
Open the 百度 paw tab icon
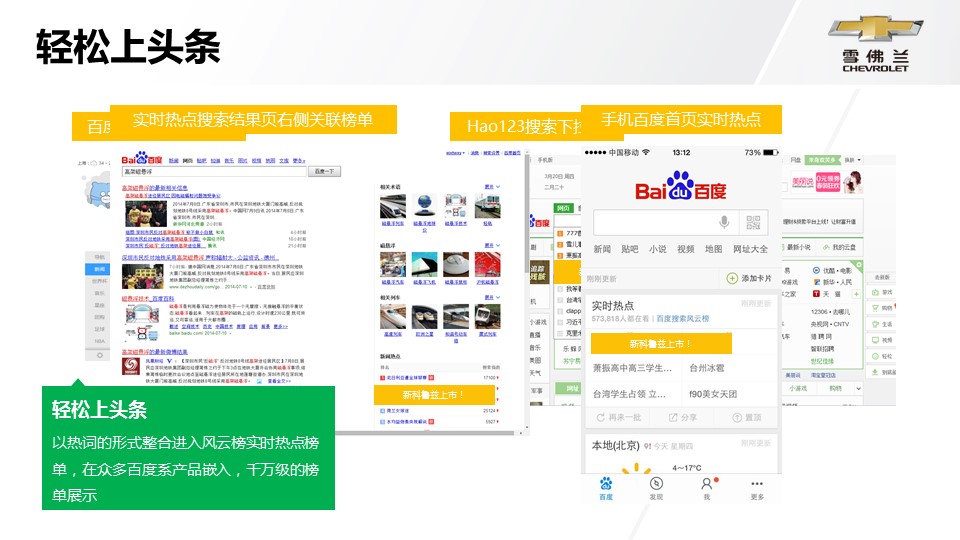tap(606, 483)
